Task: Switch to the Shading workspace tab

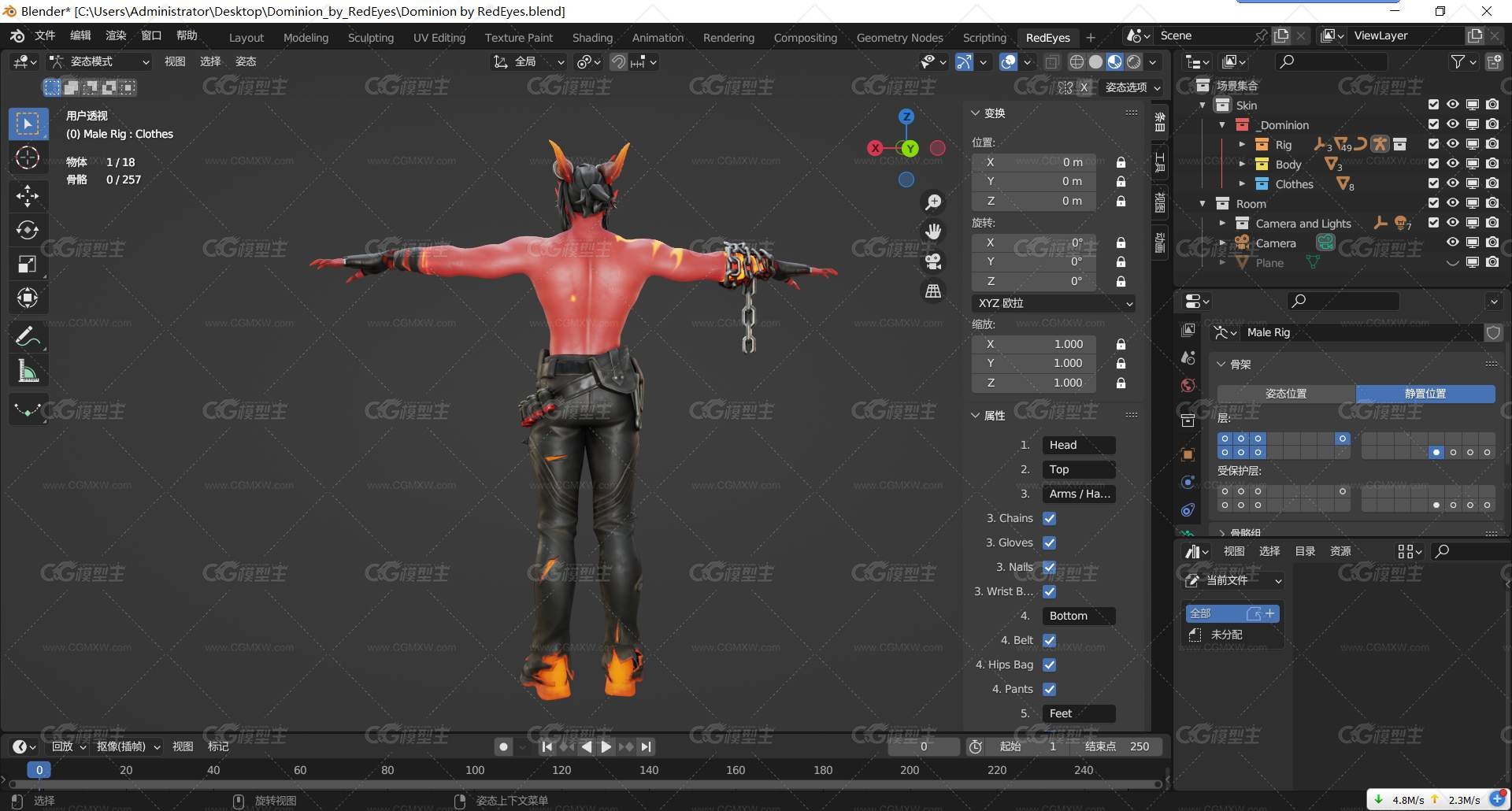Action: pyautogui.click(x=592, y=38)
